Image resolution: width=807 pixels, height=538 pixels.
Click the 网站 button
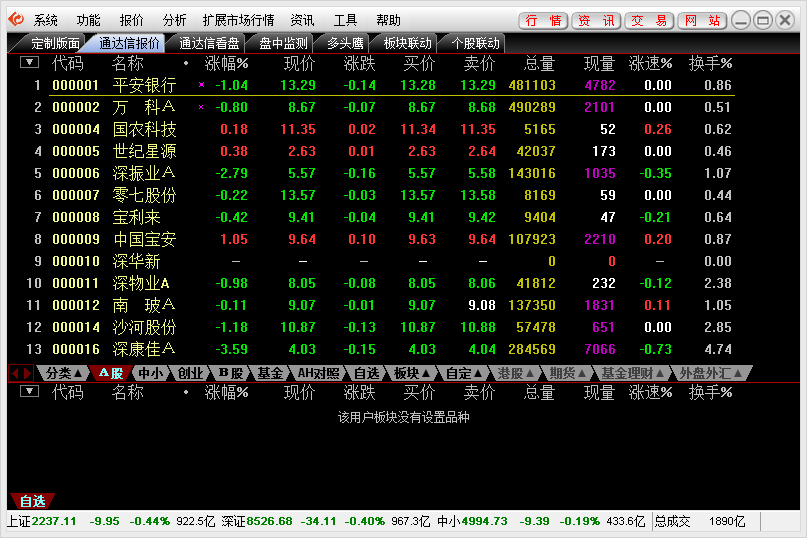[702, 21]
